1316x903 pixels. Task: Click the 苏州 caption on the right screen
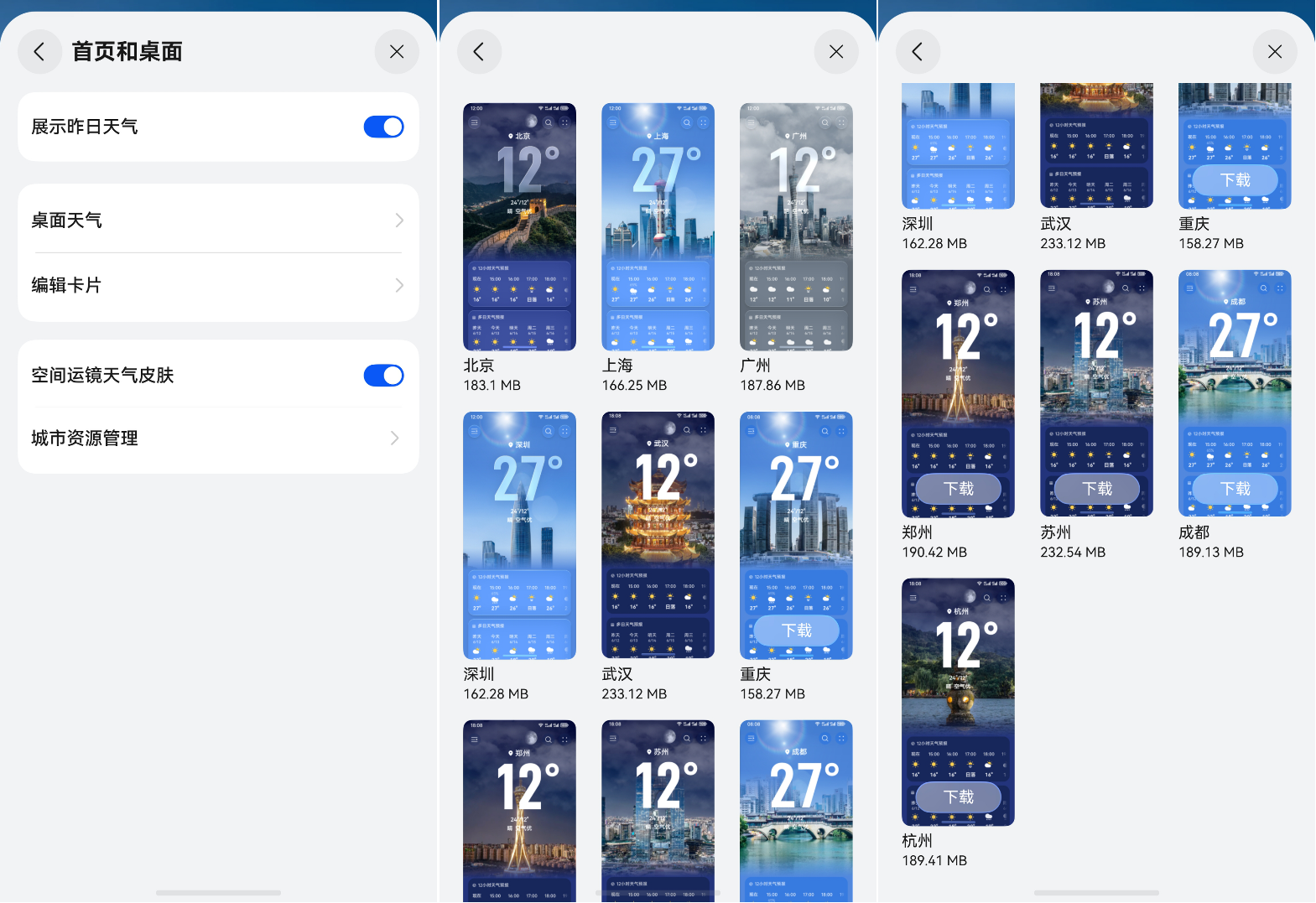point(1056,532)
